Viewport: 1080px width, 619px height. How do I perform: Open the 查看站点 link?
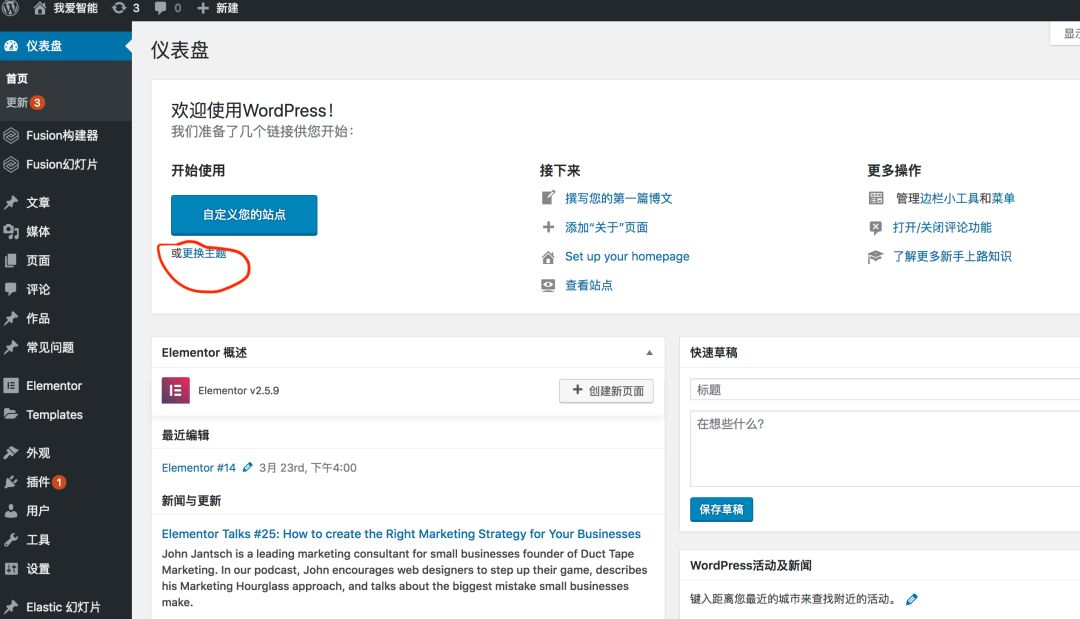[x=588, y=285]
